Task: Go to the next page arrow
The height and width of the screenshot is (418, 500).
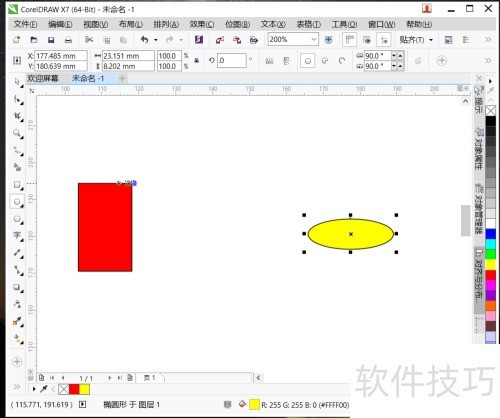Action: coord(109,378)
